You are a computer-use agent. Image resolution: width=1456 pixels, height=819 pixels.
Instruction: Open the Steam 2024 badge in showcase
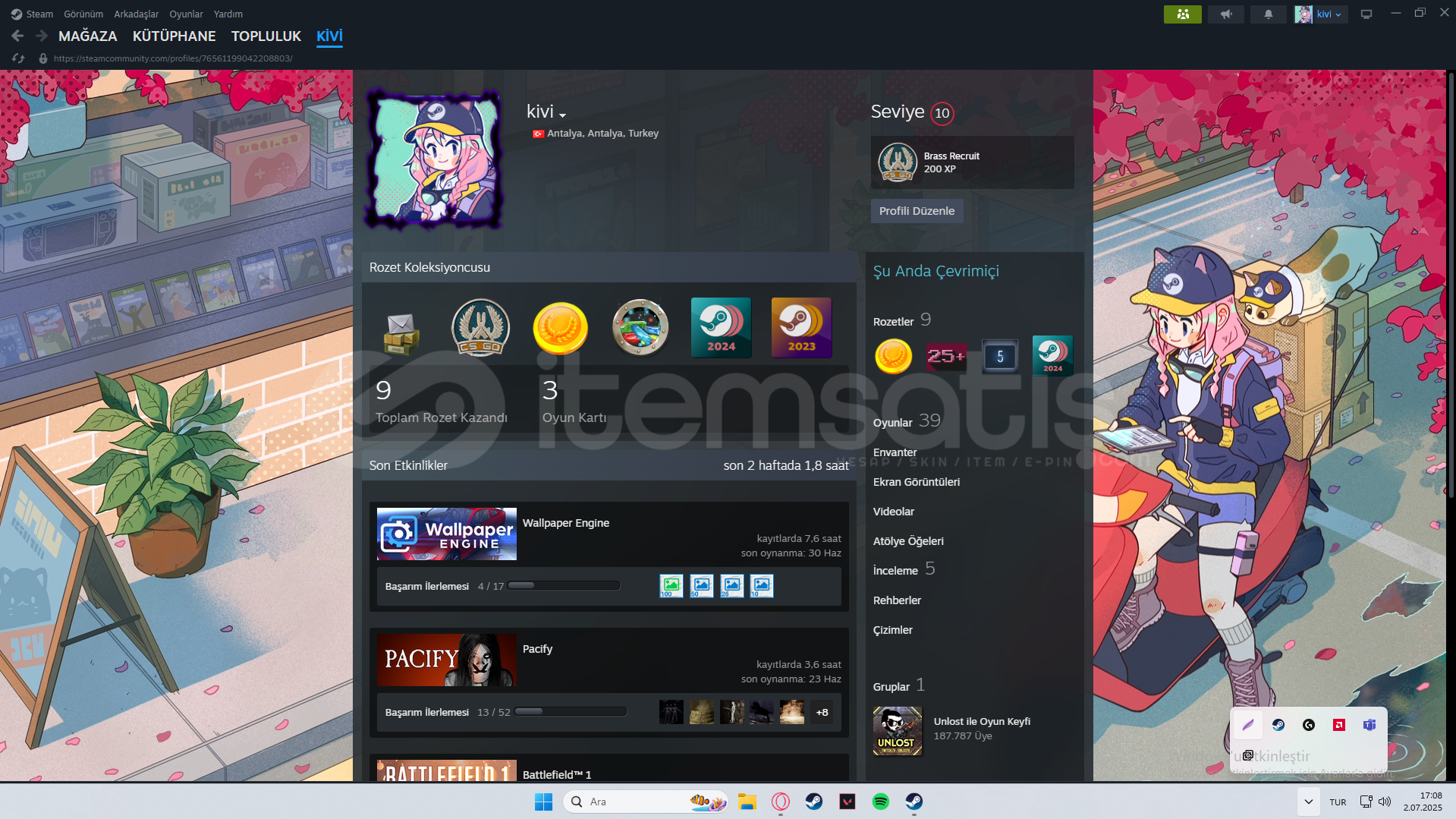point(721,328)
